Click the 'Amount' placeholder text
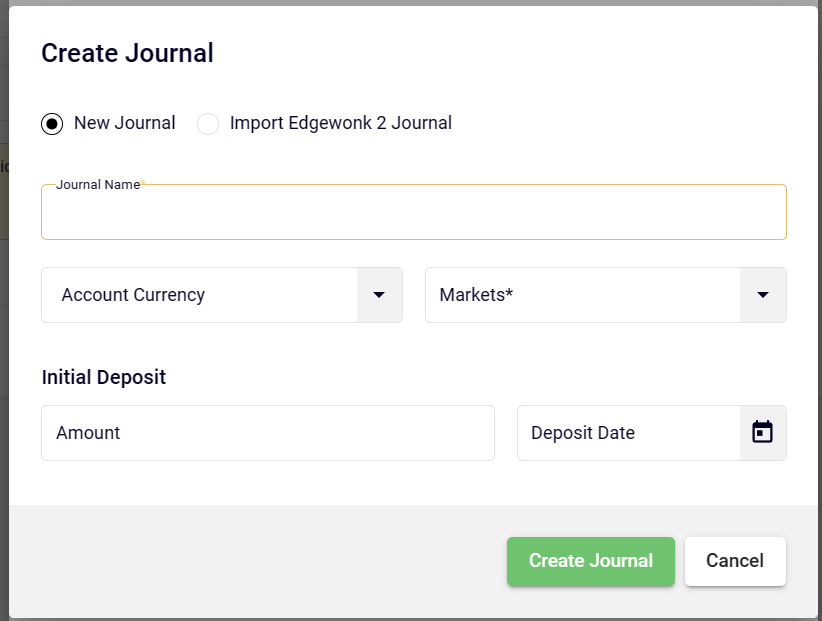Viewport: 822px width, 621px height. [x=88, y=433]
